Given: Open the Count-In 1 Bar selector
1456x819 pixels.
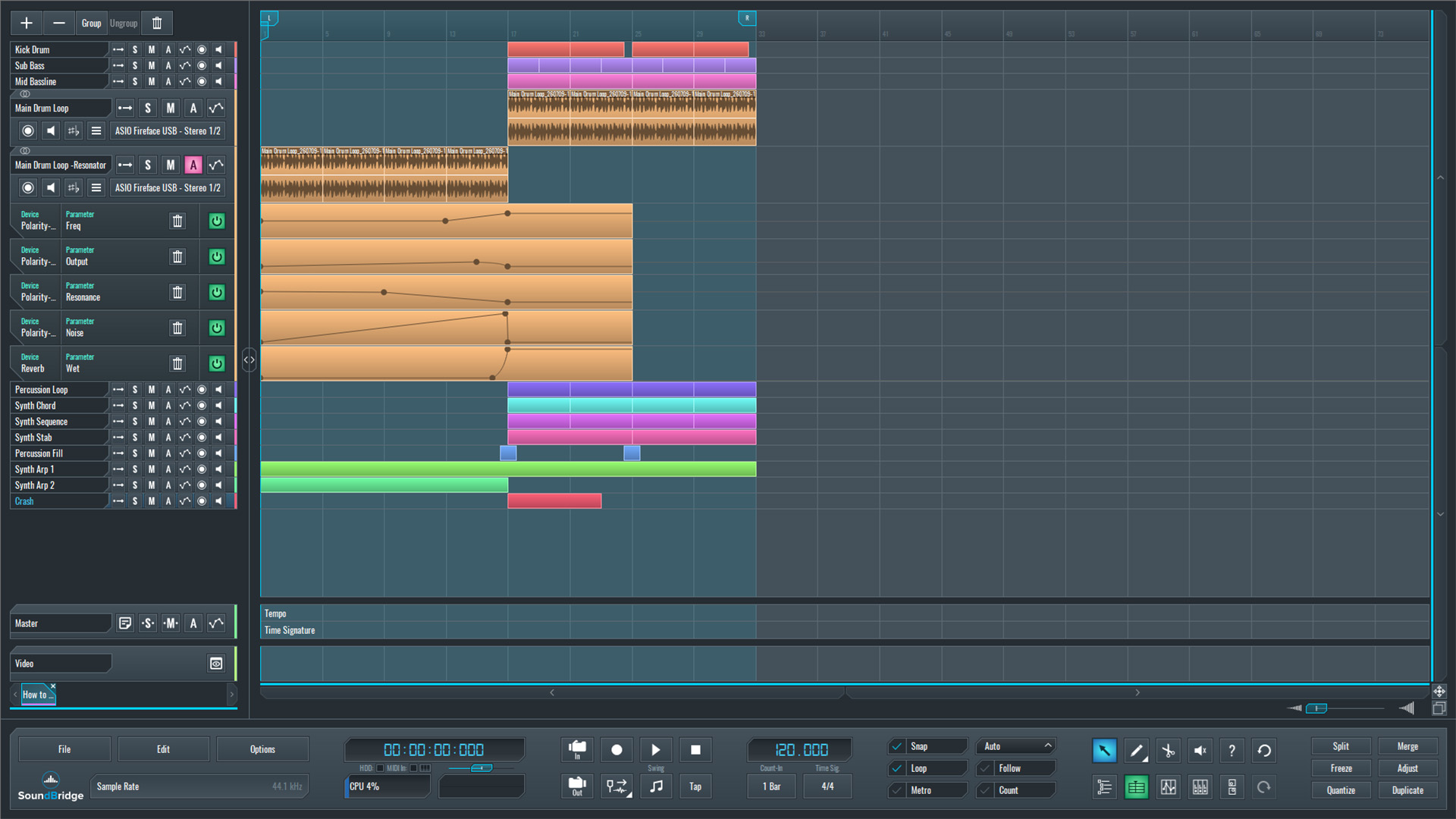Looking at the screenshot, I should [x=771, y=786].
